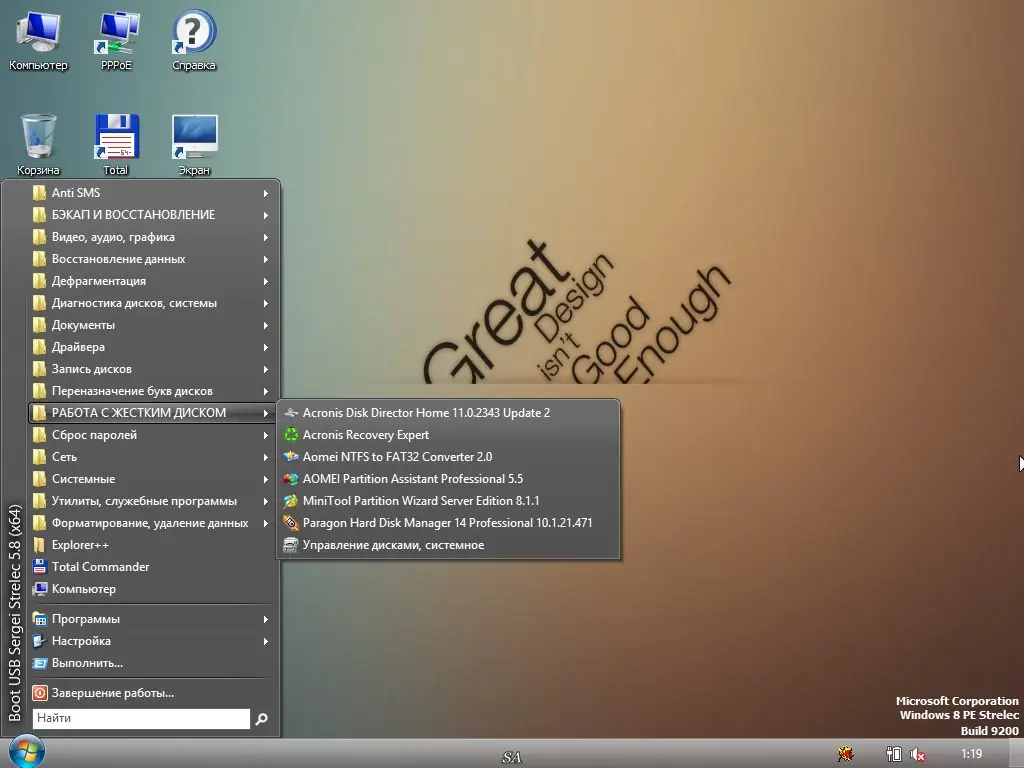This screenshot has width=1024, height=768.
Task: Click the Компьютер icon in start menu
Action: [x=39, y=589]
